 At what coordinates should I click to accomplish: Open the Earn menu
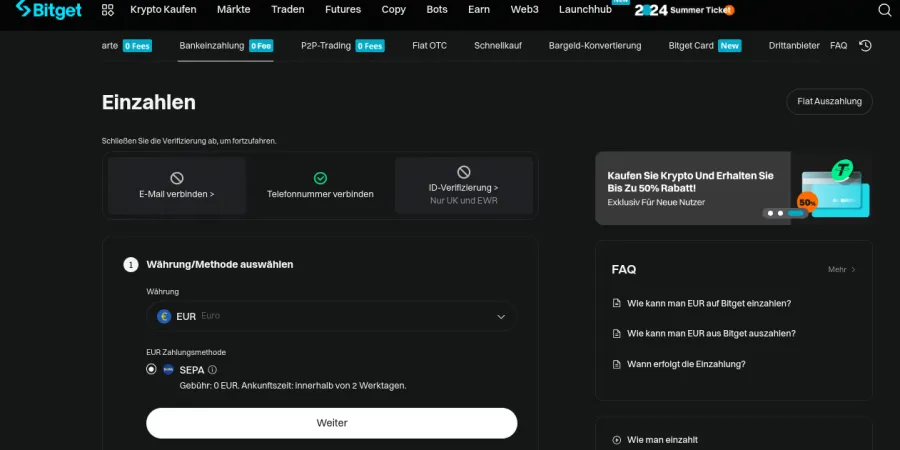click(x=479, y=10)
